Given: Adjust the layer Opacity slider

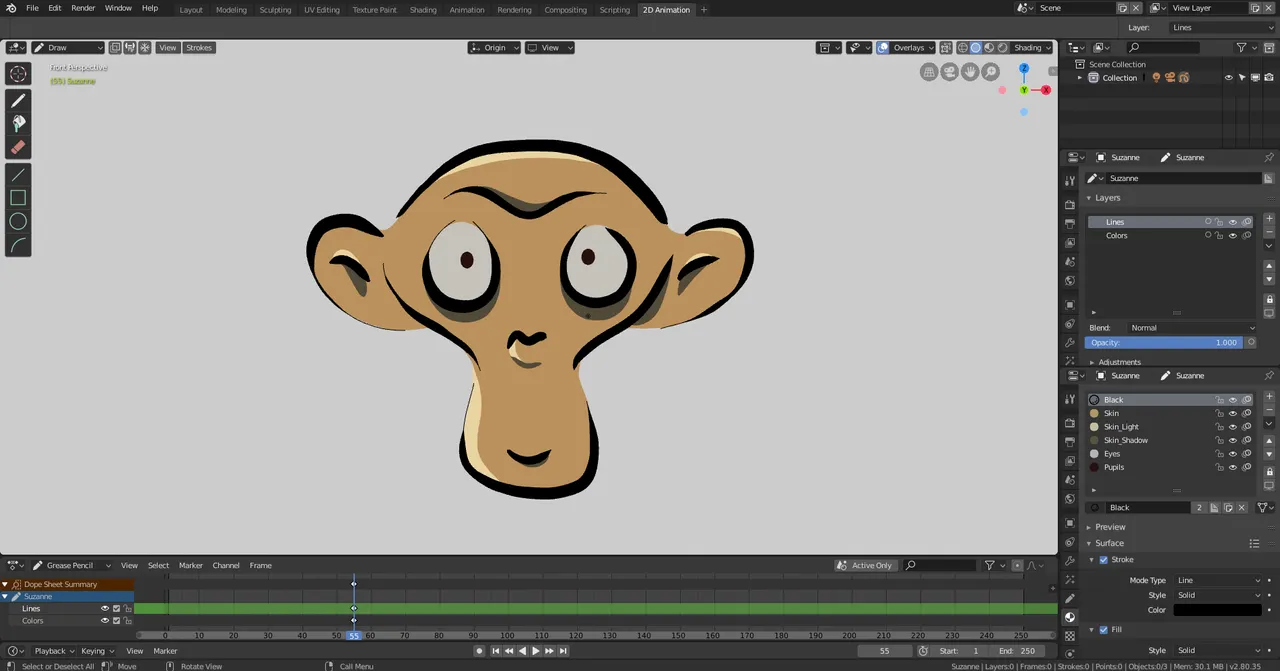Looking at the screenshot, I should [1165, 343].
